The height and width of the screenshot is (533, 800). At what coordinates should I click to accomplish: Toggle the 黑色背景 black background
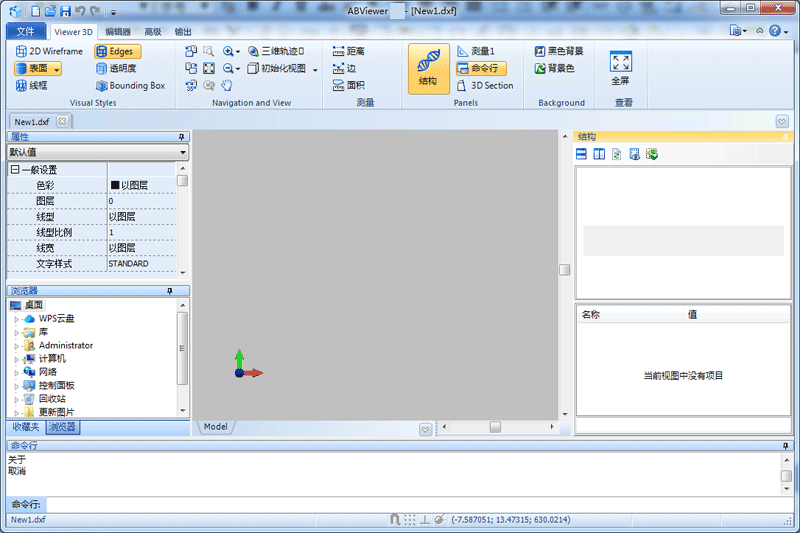(558, 51)
